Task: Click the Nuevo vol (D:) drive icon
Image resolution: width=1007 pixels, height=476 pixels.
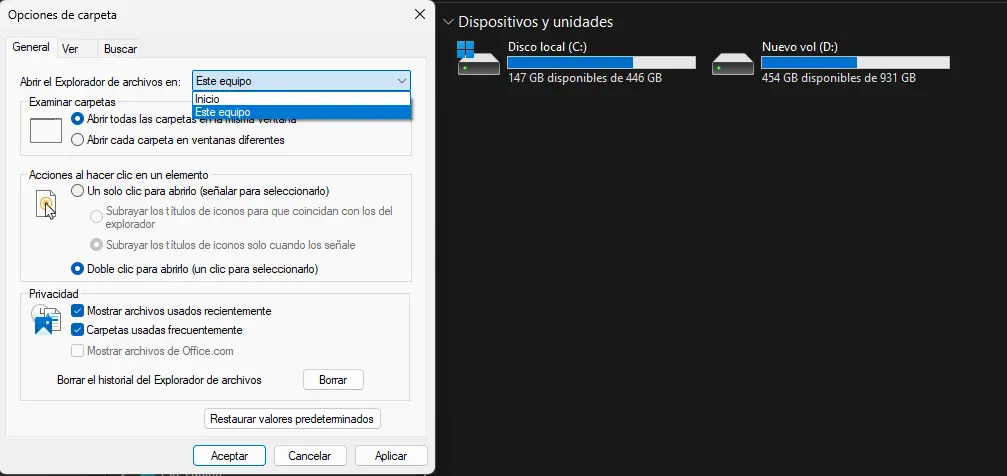Action: [733, 63]
